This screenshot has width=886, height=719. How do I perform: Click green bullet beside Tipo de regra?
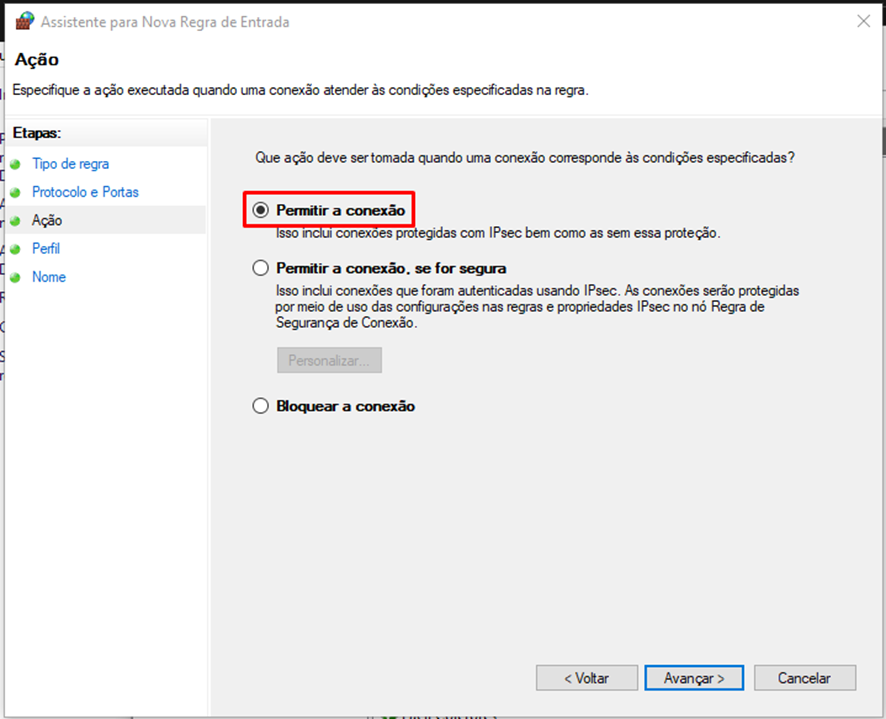point(15,164)
